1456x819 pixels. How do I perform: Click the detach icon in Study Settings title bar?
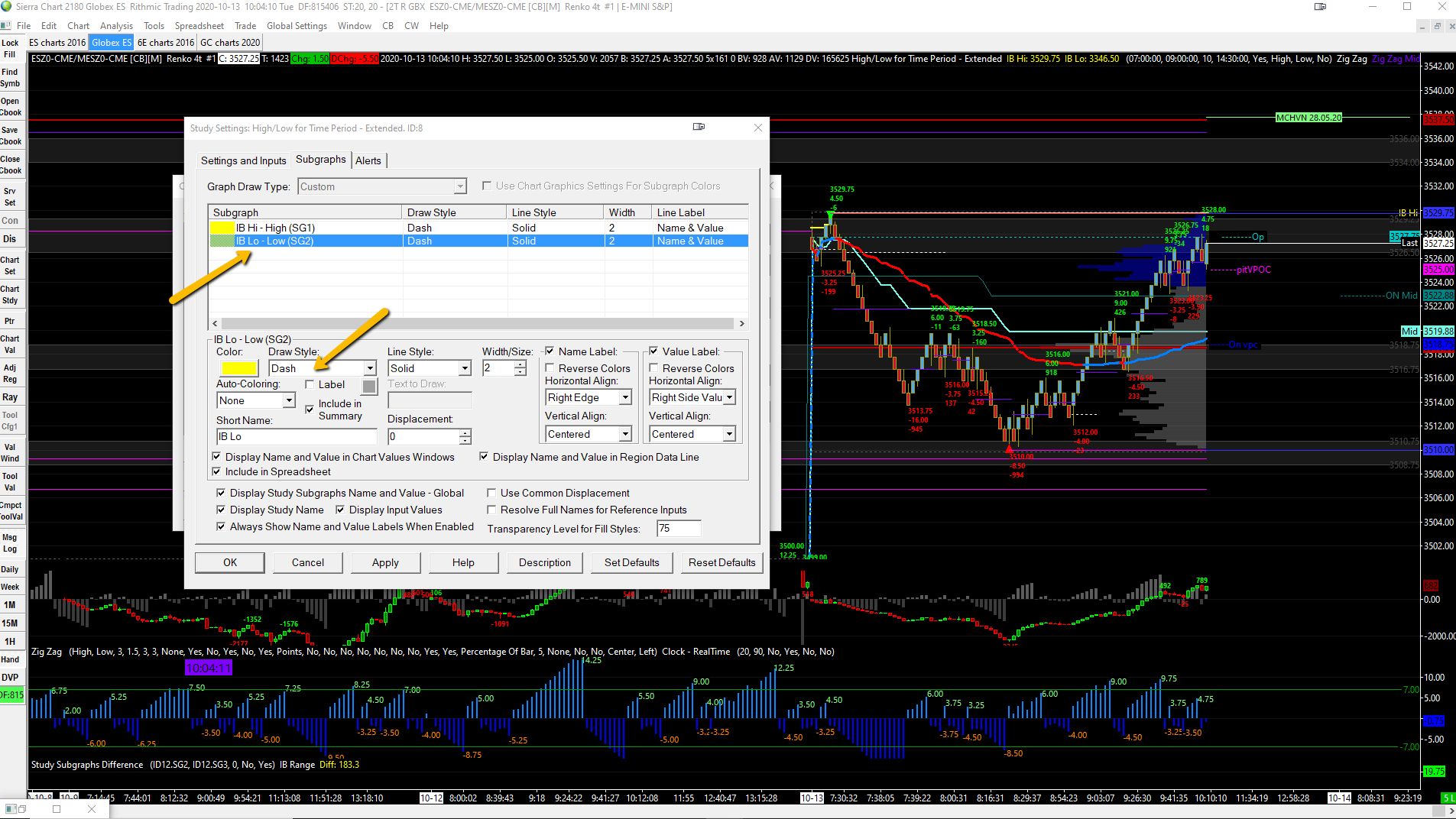coord(699,127)
